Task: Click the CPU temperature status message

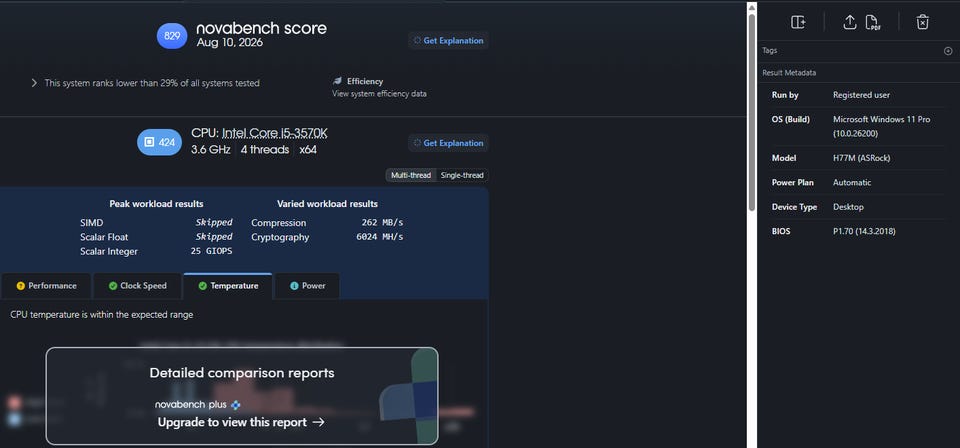Action: (x=102, y=315)
